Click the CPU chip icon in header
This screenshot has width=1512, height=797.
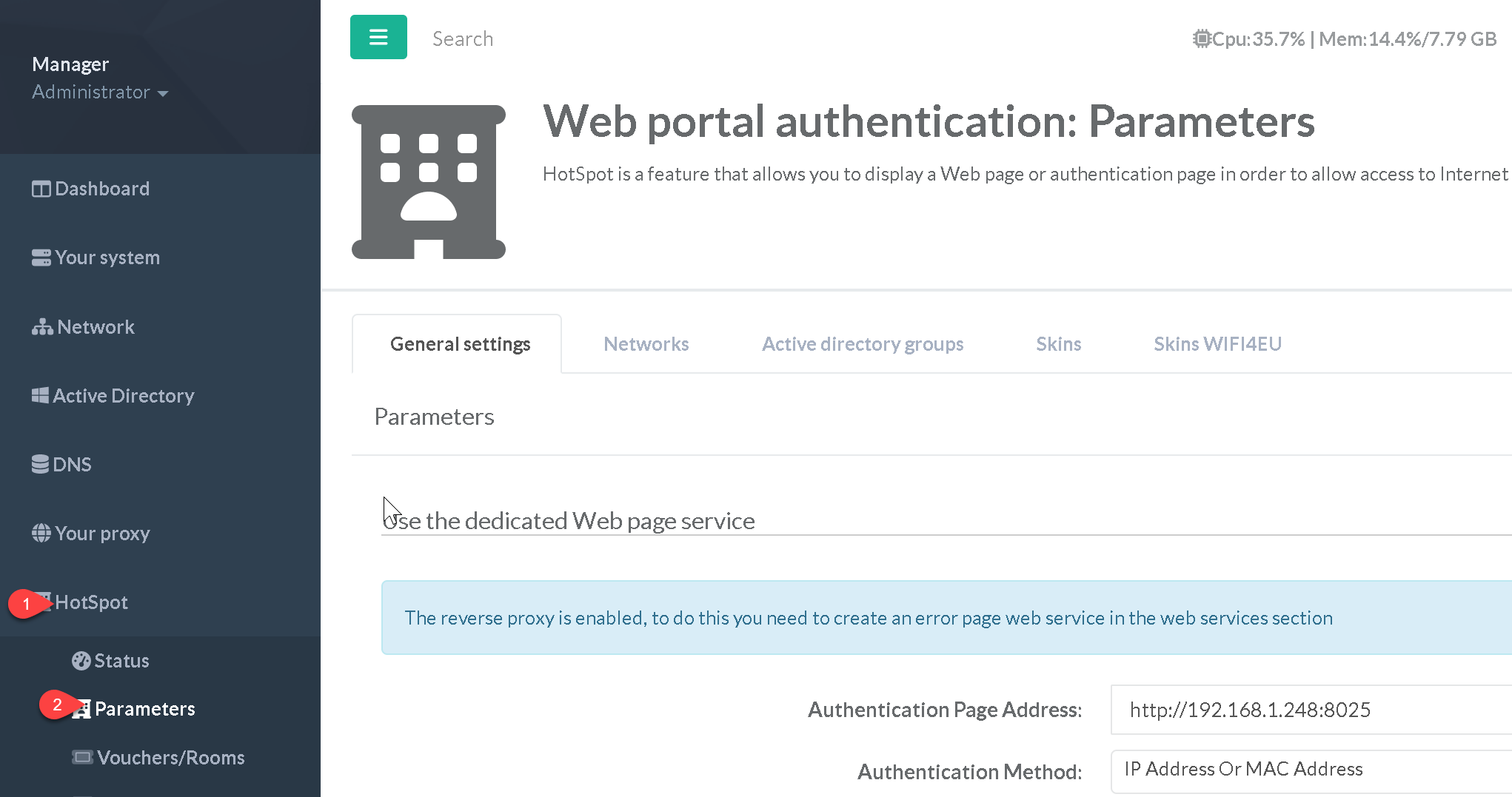(1201, 38)
